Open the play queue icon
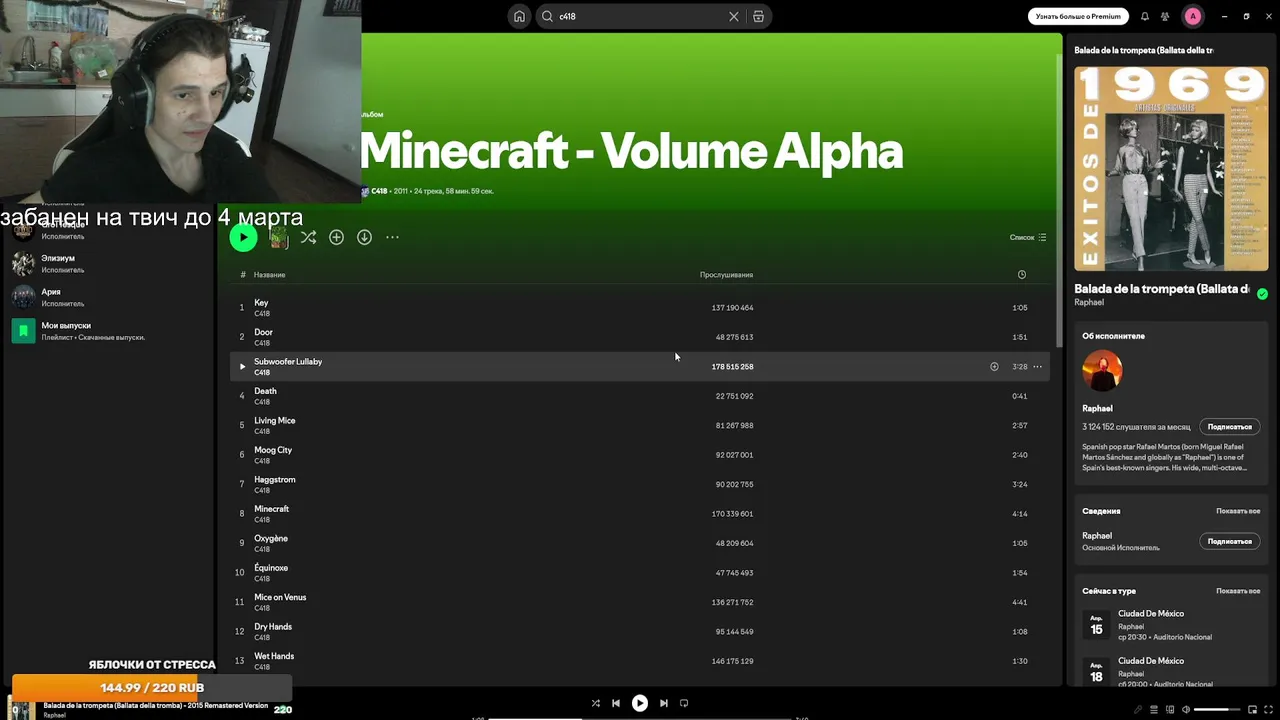Image resolution: width=1280 pixels, height=720 pixels. (1154, 709)
